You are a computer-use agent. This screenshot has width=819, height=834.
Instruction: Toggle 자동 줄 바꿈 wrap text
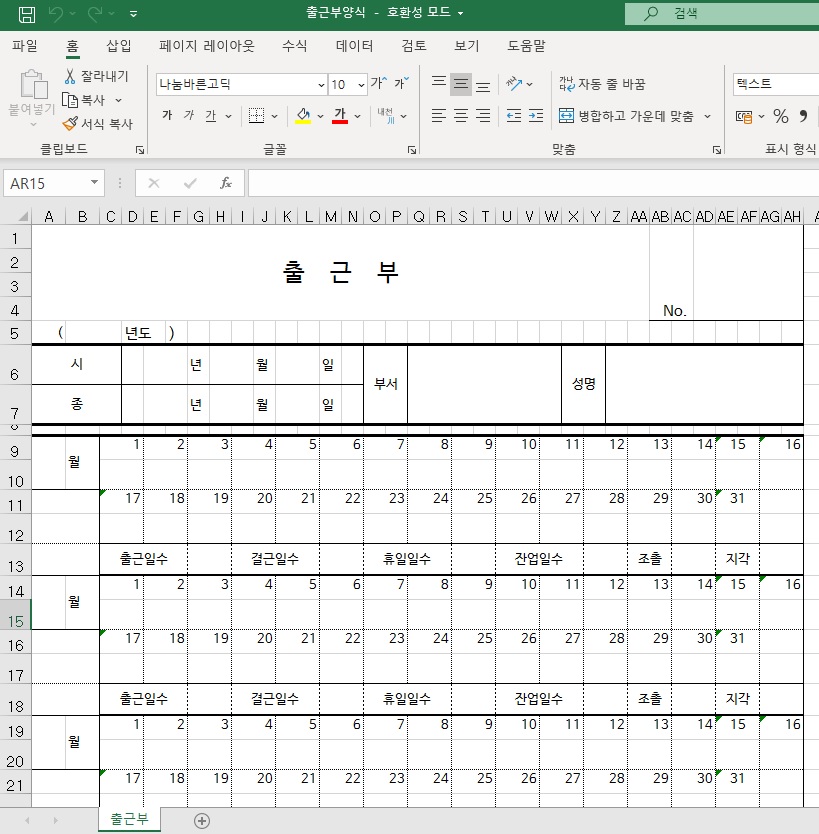(602, 84)
